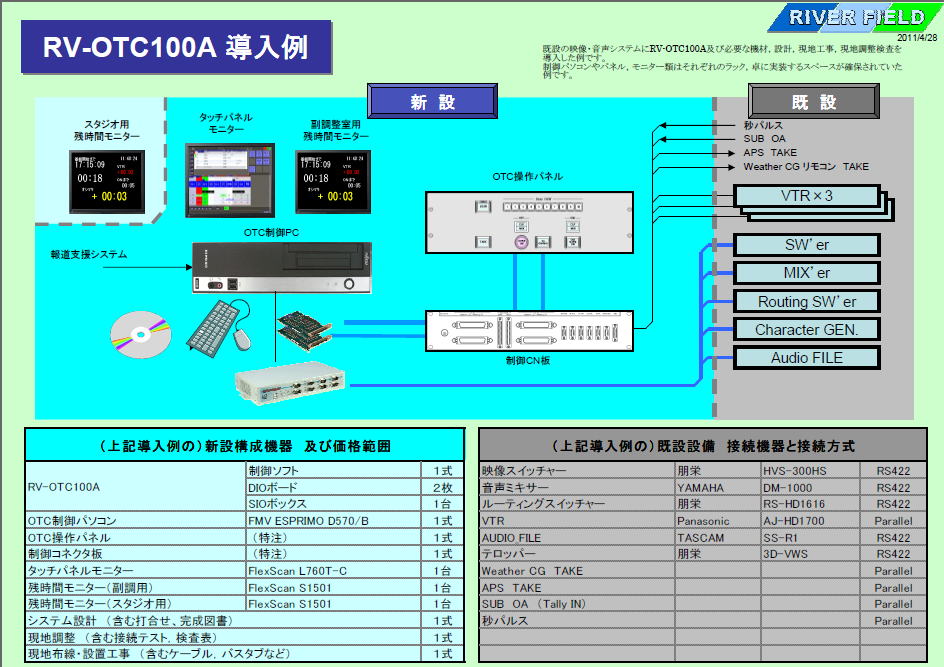The height and width of the screenshot is (667, 944).
Task: Click the FlexScan L760T-C cell
Action: tap(334, 571)
